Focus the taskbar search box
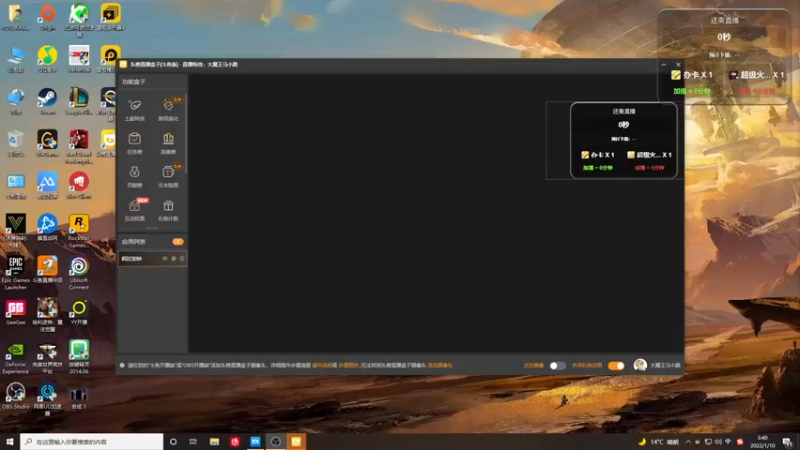The width and height of the screenshot is (800, 450). [x=92, y=442]
